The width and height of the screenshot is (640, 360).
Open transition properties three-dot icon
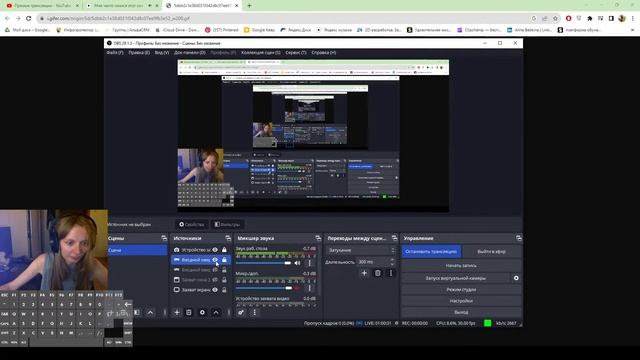pos(391,273)
